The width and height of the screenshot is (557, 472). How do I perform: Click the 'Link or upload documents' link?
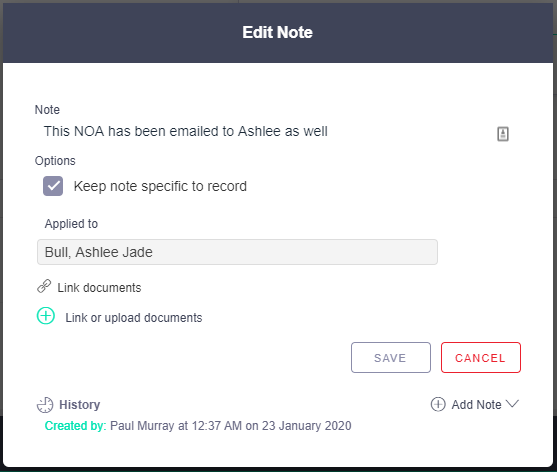click(x=134, y=318)
